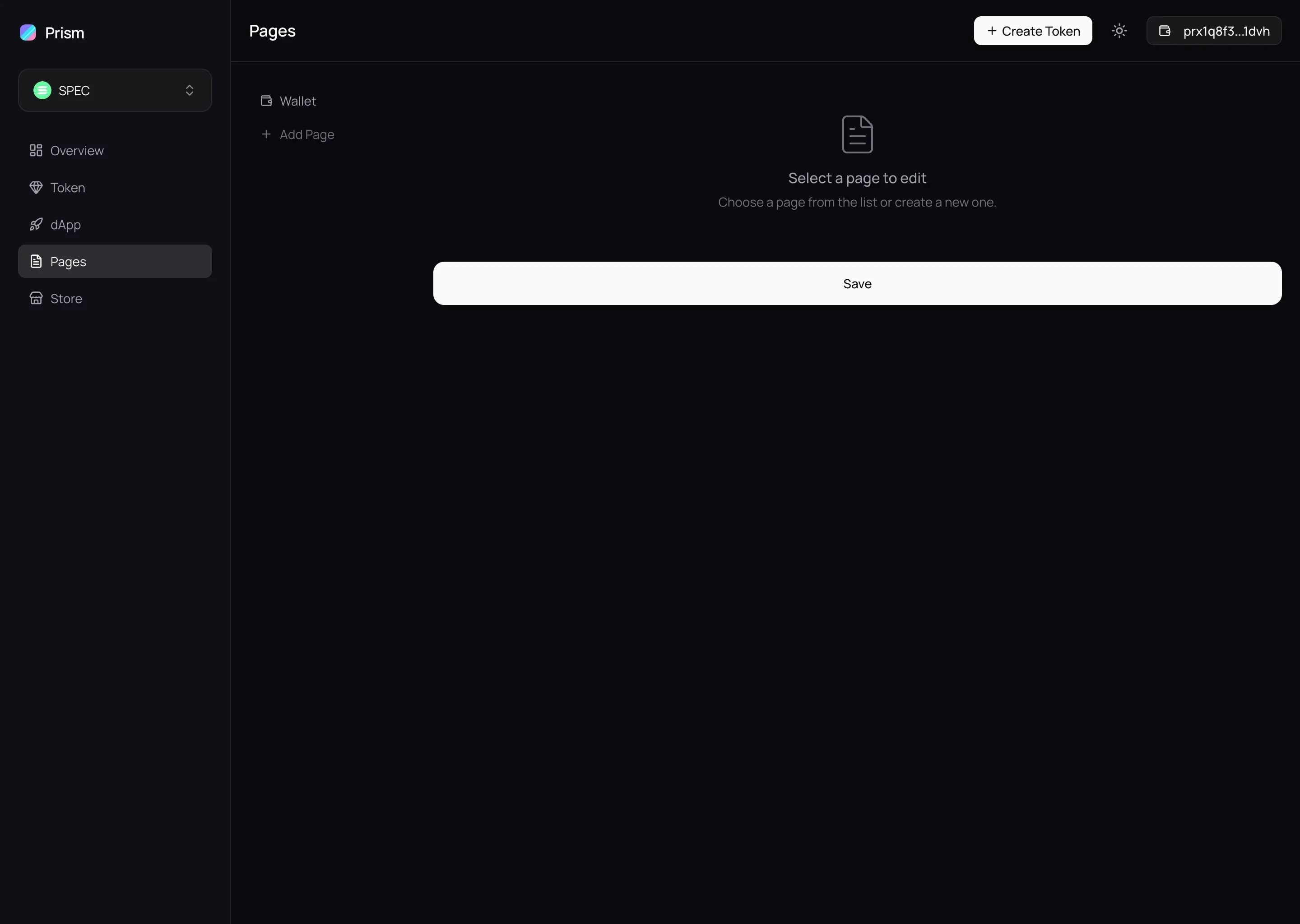Go to Overview in the sidebar
The width and height of the screenshot is (1300, 924).
(115, 151)
